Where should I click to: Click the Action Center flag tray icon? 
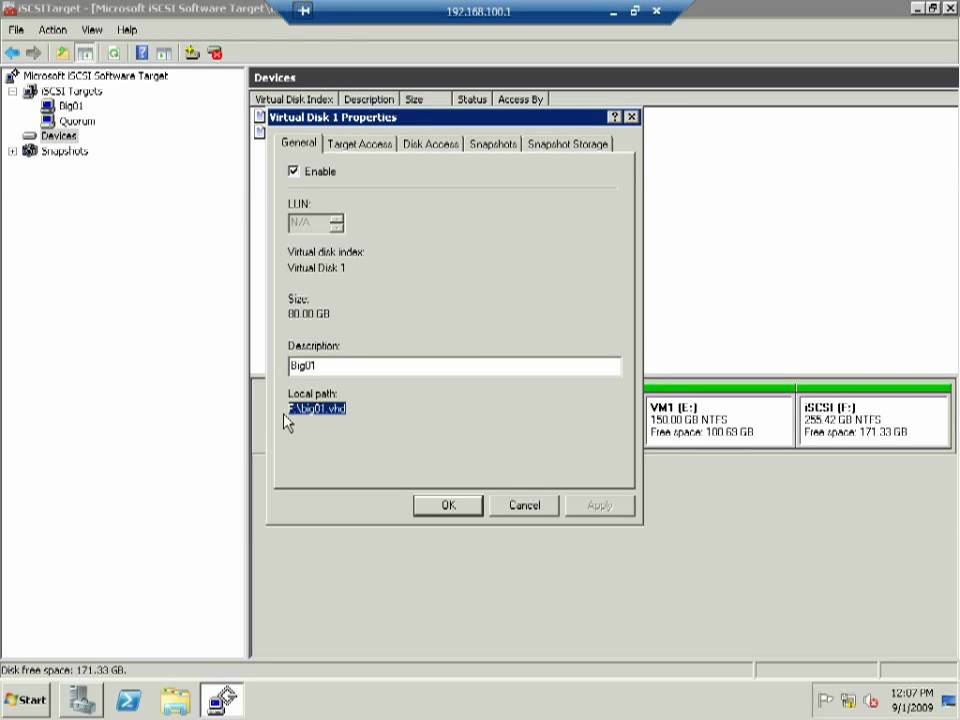pyautogui.click(x=825, y=700)
